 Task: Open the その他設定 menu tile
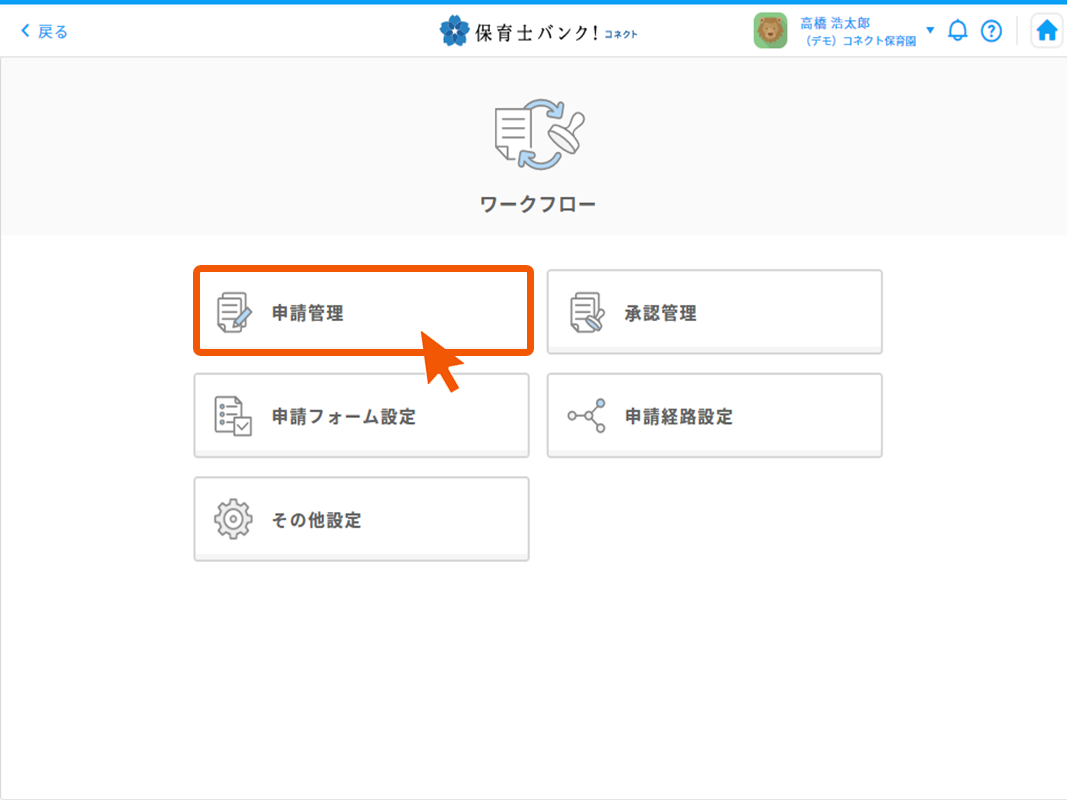[361, 519]
